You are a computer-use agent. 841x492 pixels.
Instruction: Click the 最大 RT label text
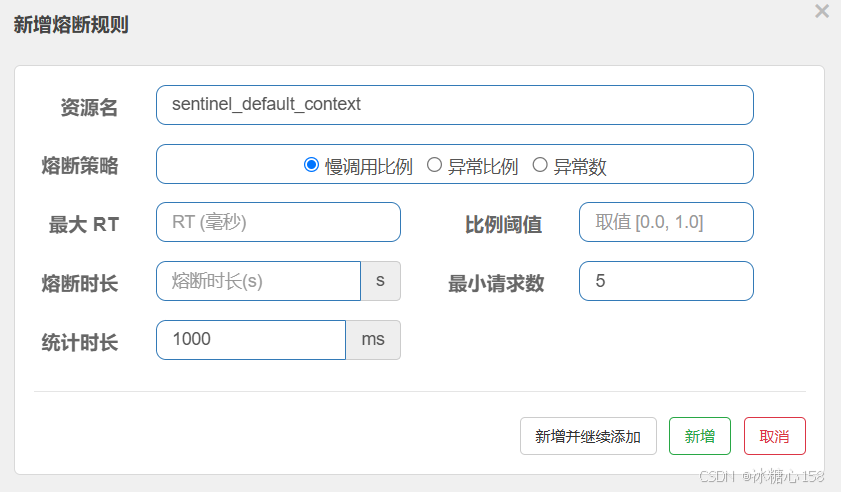(84, 225)
